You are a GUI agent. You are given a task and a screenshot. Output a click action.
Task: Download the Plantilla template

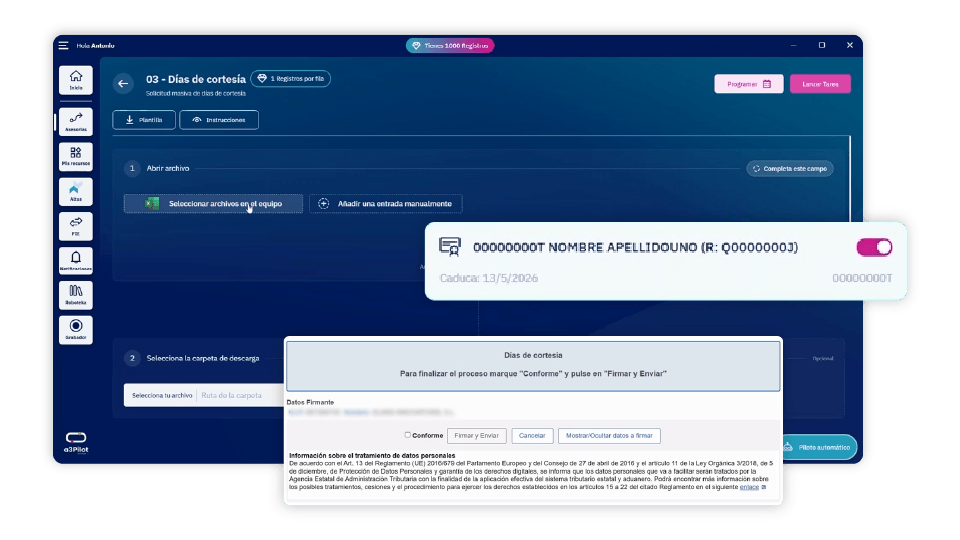pos(144,120)
